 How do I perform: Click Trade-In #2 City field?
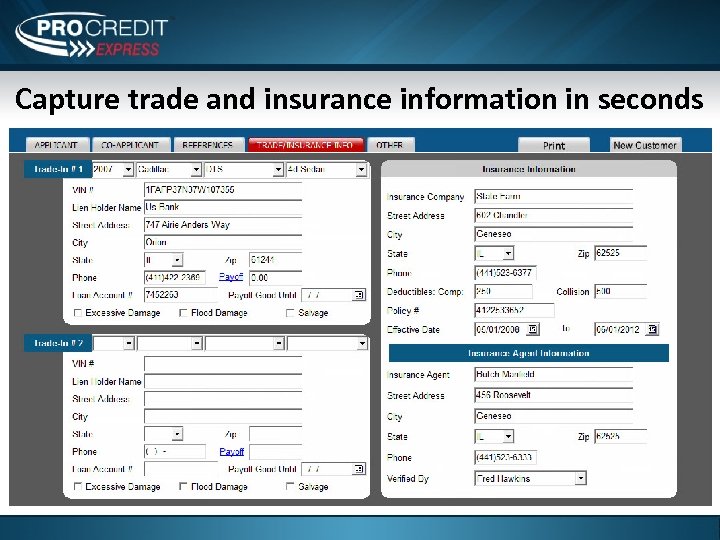point(223,416)
